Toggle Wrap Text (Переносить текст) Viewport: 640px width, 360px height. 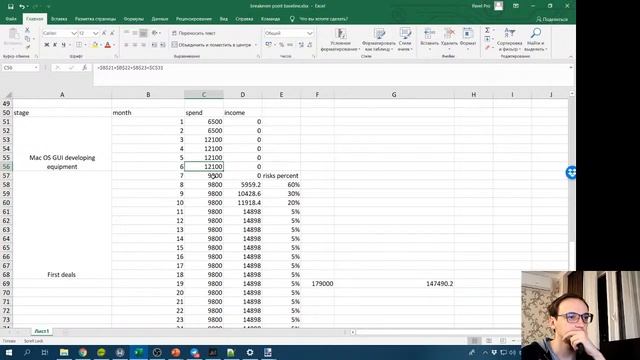(193, 33)
